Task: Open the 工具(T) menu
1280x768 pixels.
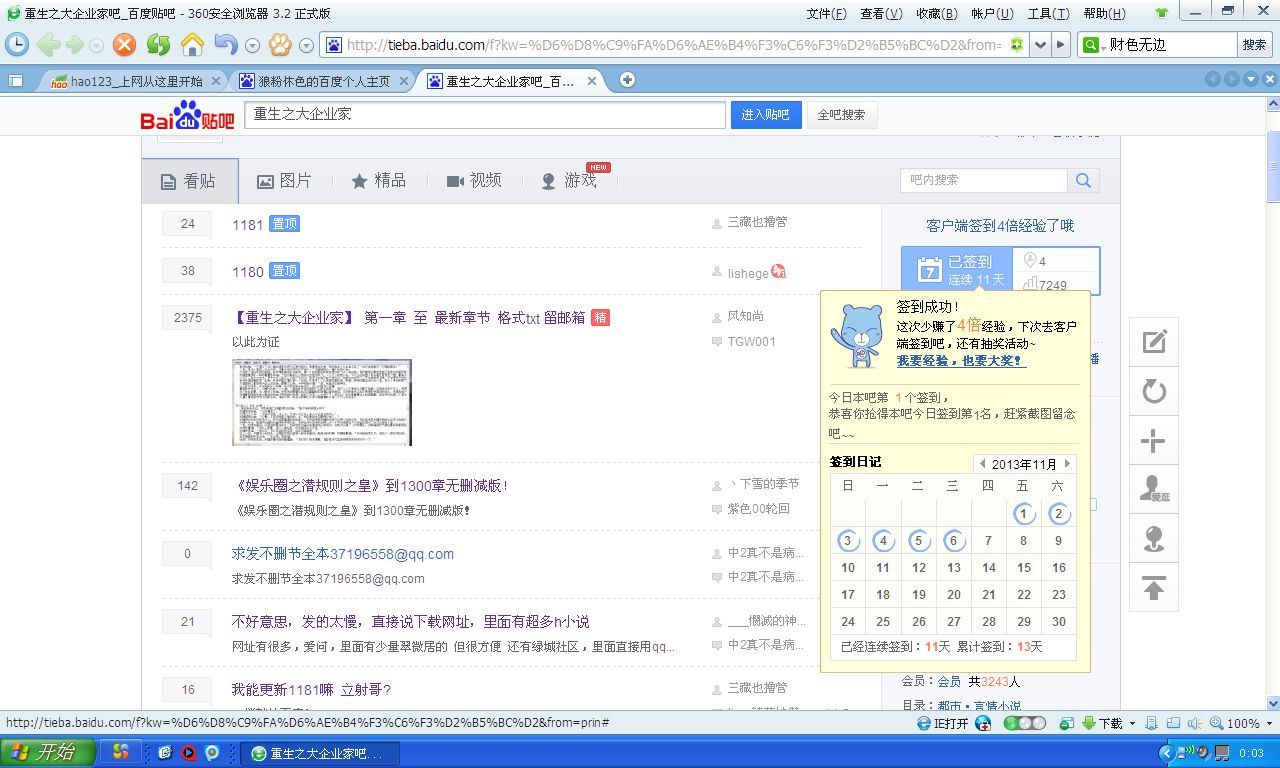Action: tap(1048, 13)
